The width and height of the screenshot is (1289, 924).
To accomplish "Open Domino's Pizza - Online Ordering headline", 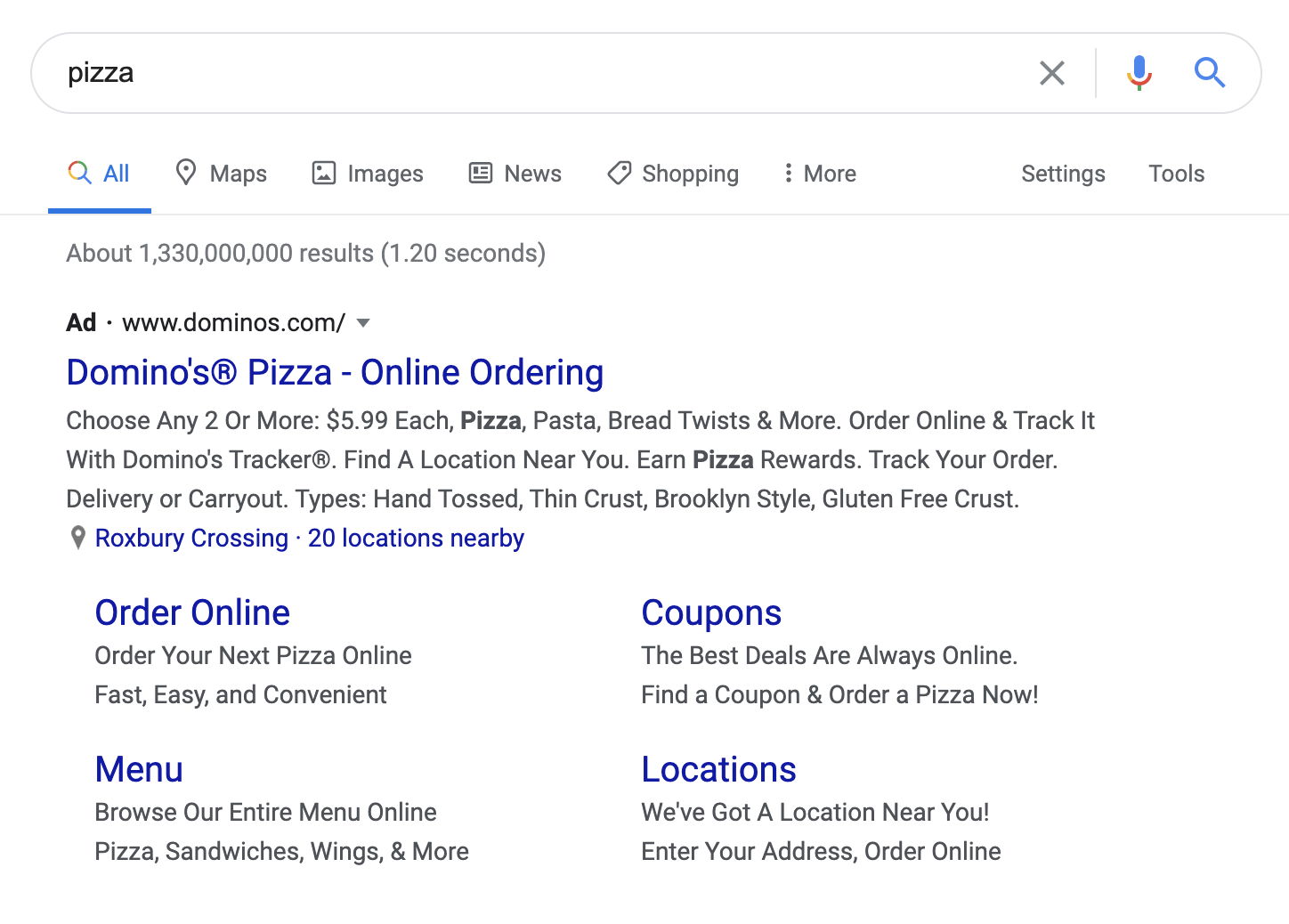I will pyautogui.click(x=335, y=372).
